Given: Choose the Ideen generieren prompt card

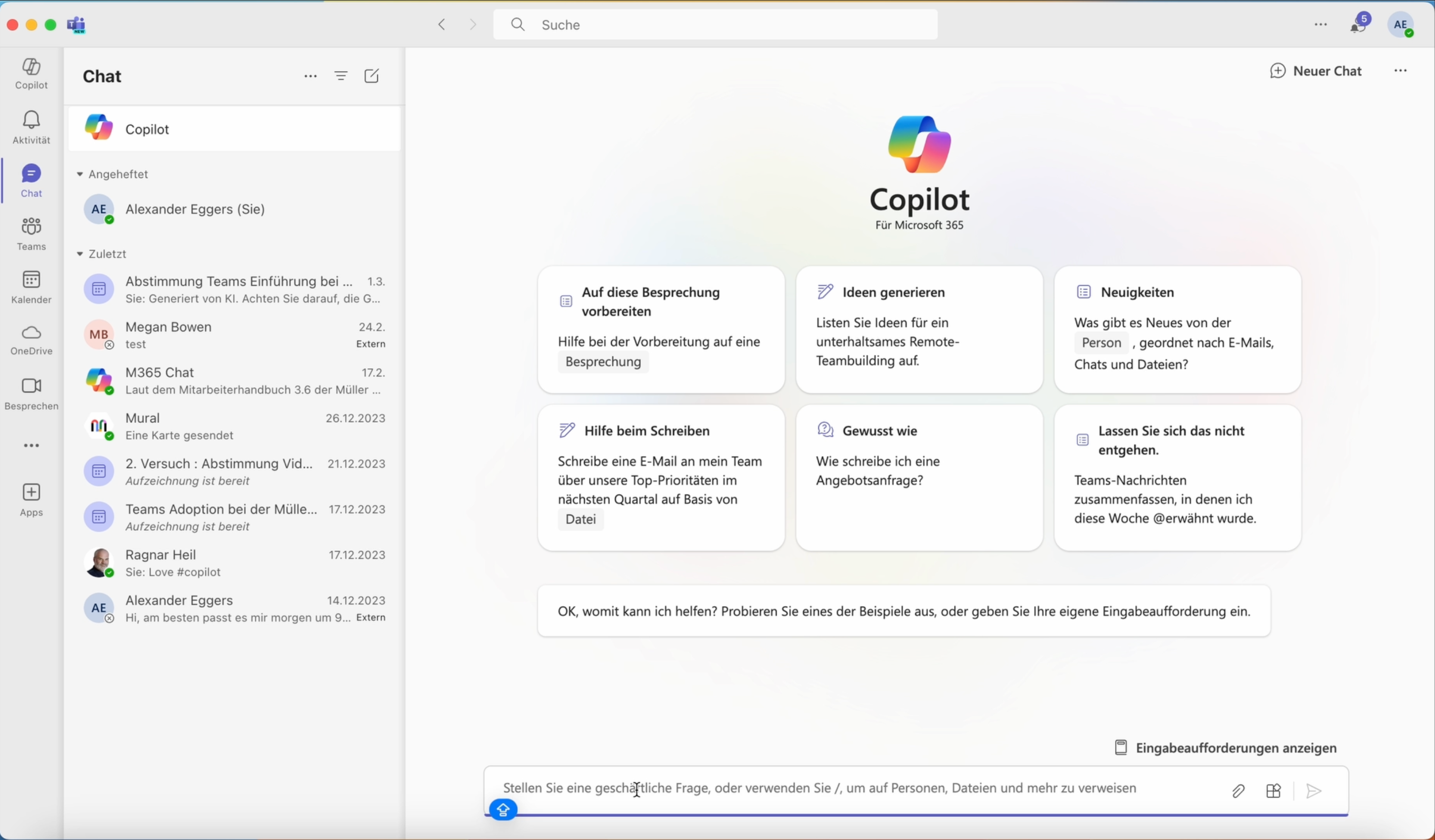Looking at the screenshot, I should [x=919, y=330].
